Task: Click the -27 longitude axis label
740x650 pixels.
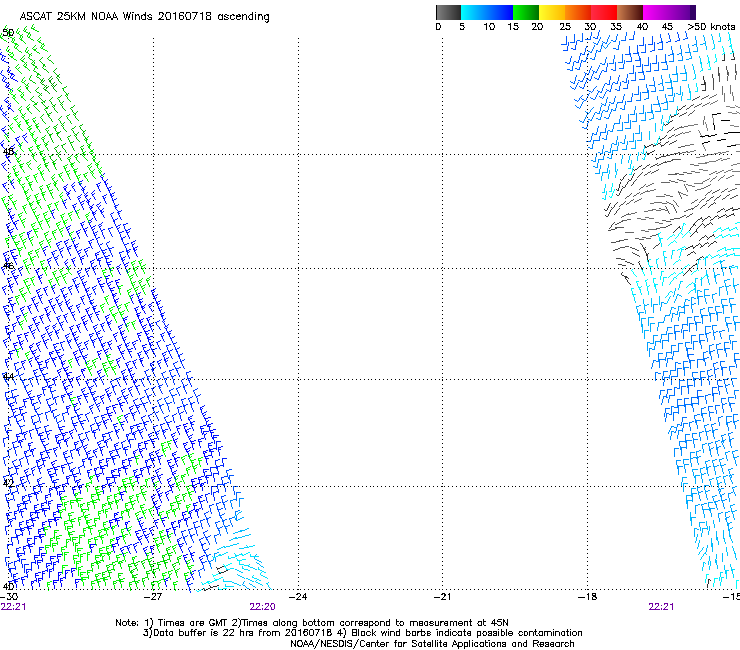Action: click(x=153, y=597)
